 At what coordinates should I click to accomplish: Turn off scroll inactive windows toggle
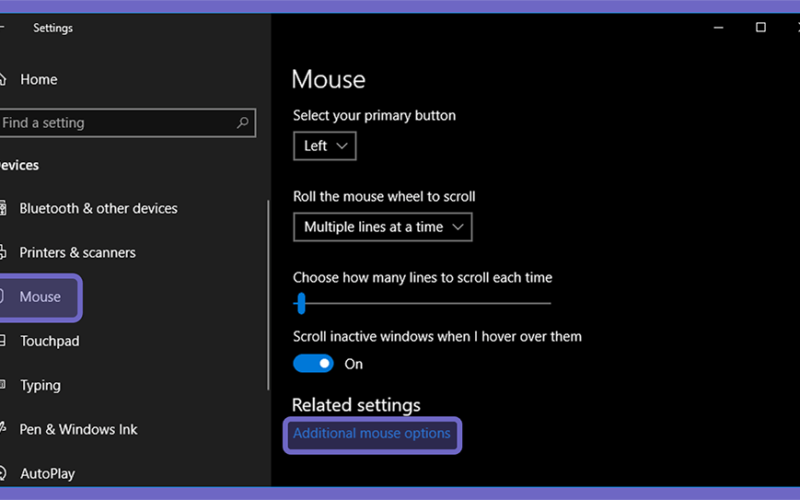click(313, 364)
